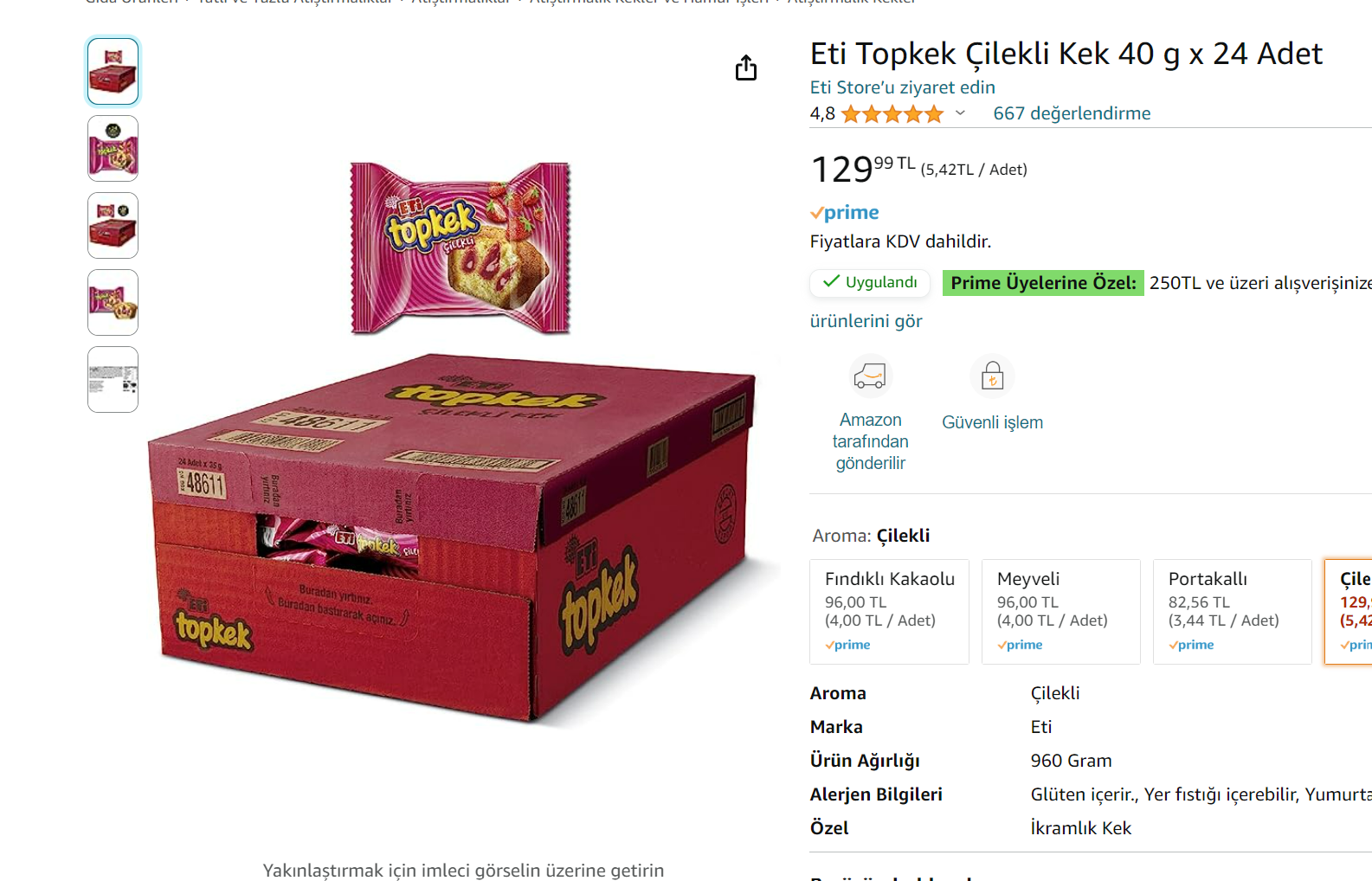The height and width of the screenshot is (881, 1372).
Task: Choose the Meyveli flavor option
Action: [x=1061, y=612]
